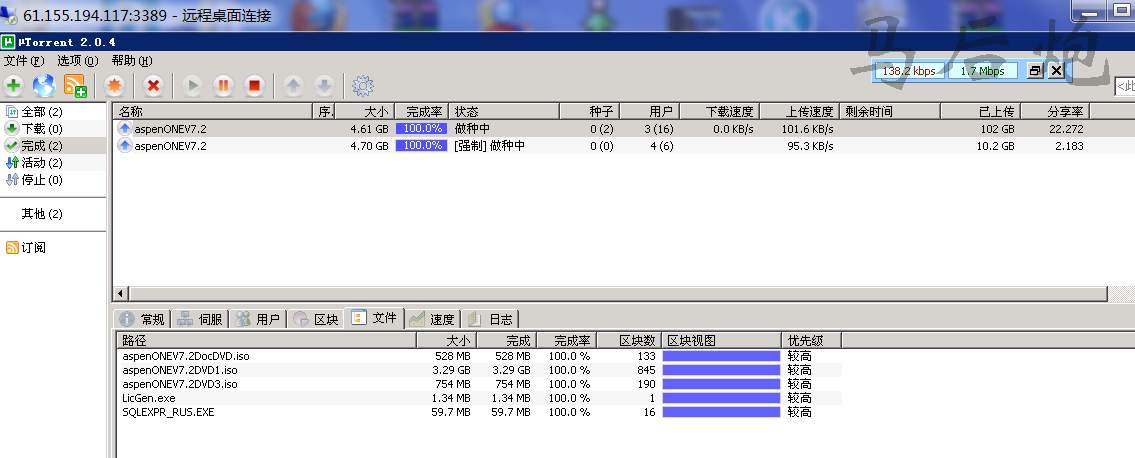Click the remote desktop connection title icon
The height and width of the screenshot is (458, 1135).
click(10, 14)
